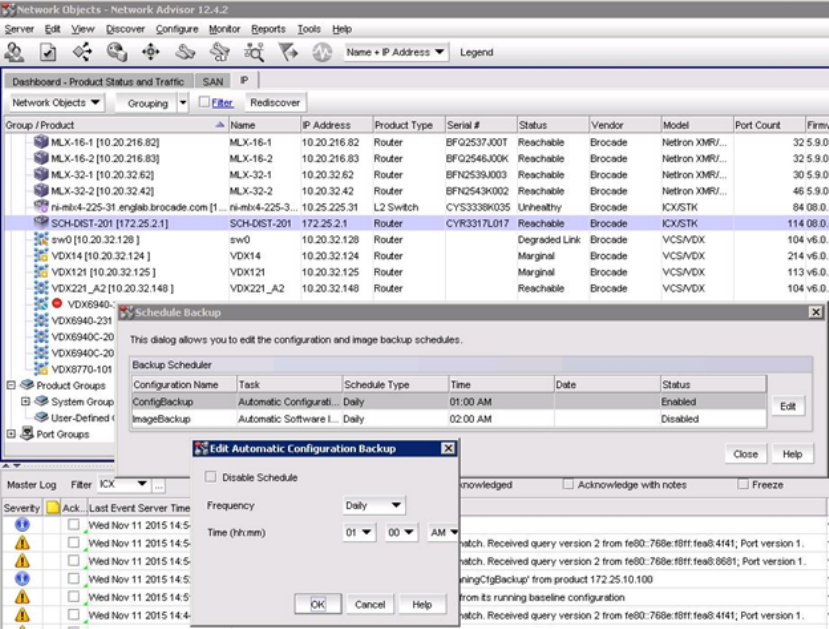
Task: Toggle the Freeze checkbox
Action: (743, 484)
